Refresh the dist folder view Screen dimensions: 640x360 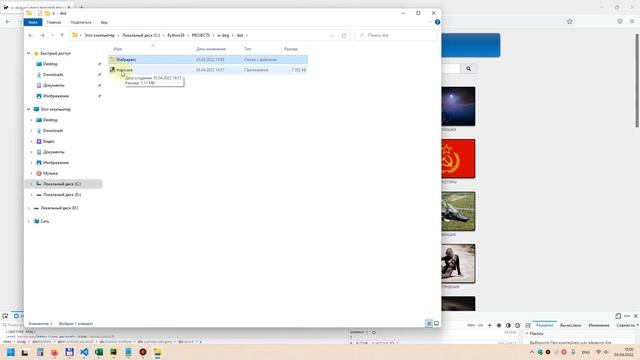(344, 36)
